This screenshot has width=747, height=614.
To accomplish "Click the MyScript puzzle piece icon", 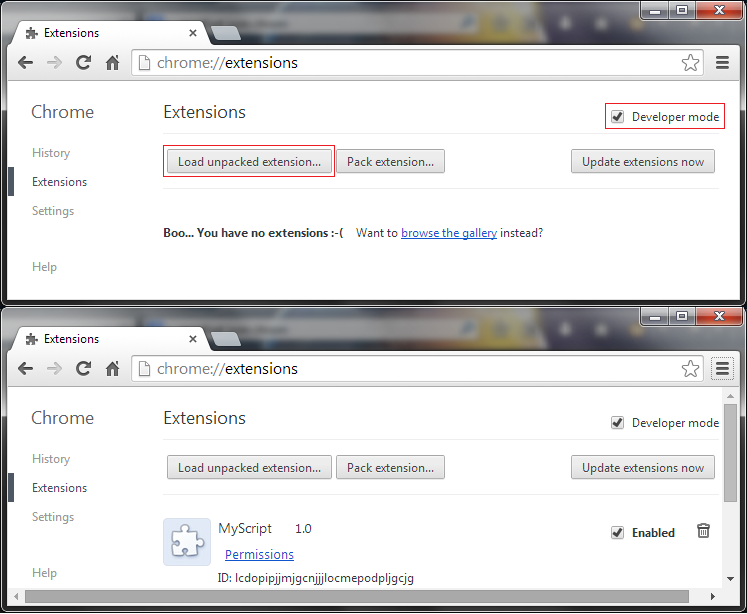I will pos(187,542).
